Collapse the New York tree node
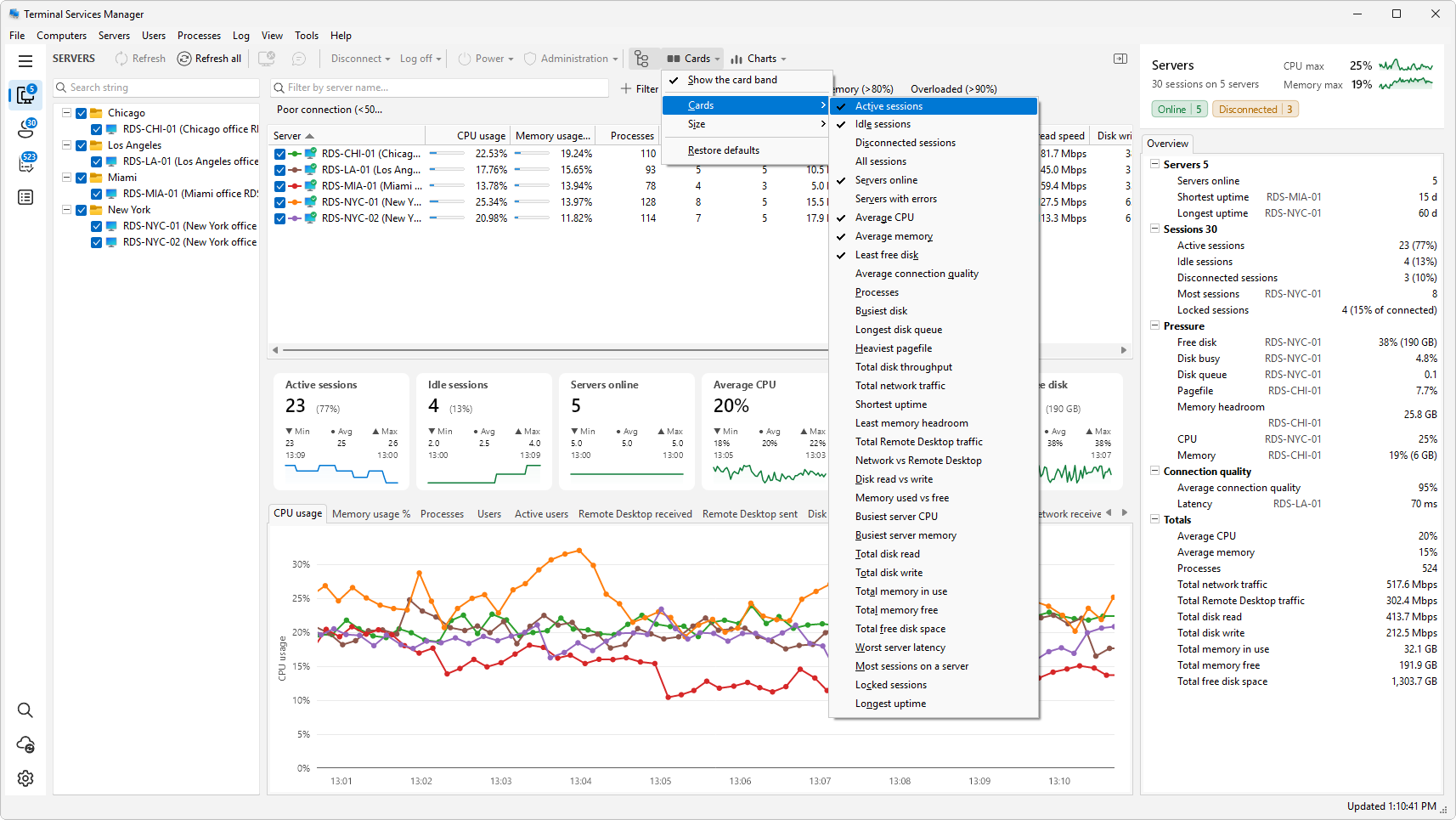 click(x=66, y=210)
